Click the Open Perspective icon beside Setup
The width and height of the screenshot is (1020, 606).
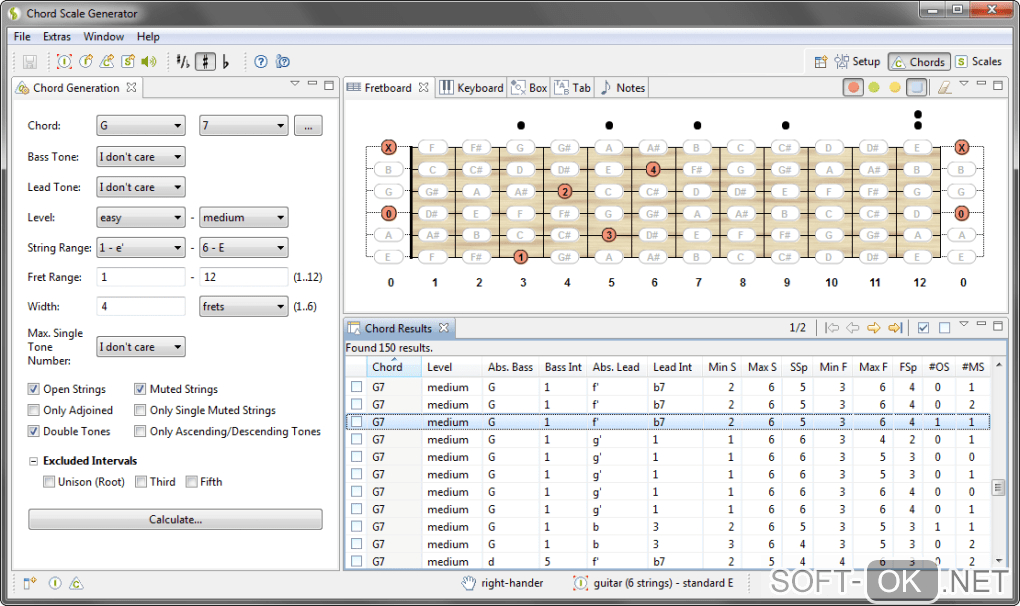(x=821, y=62)
